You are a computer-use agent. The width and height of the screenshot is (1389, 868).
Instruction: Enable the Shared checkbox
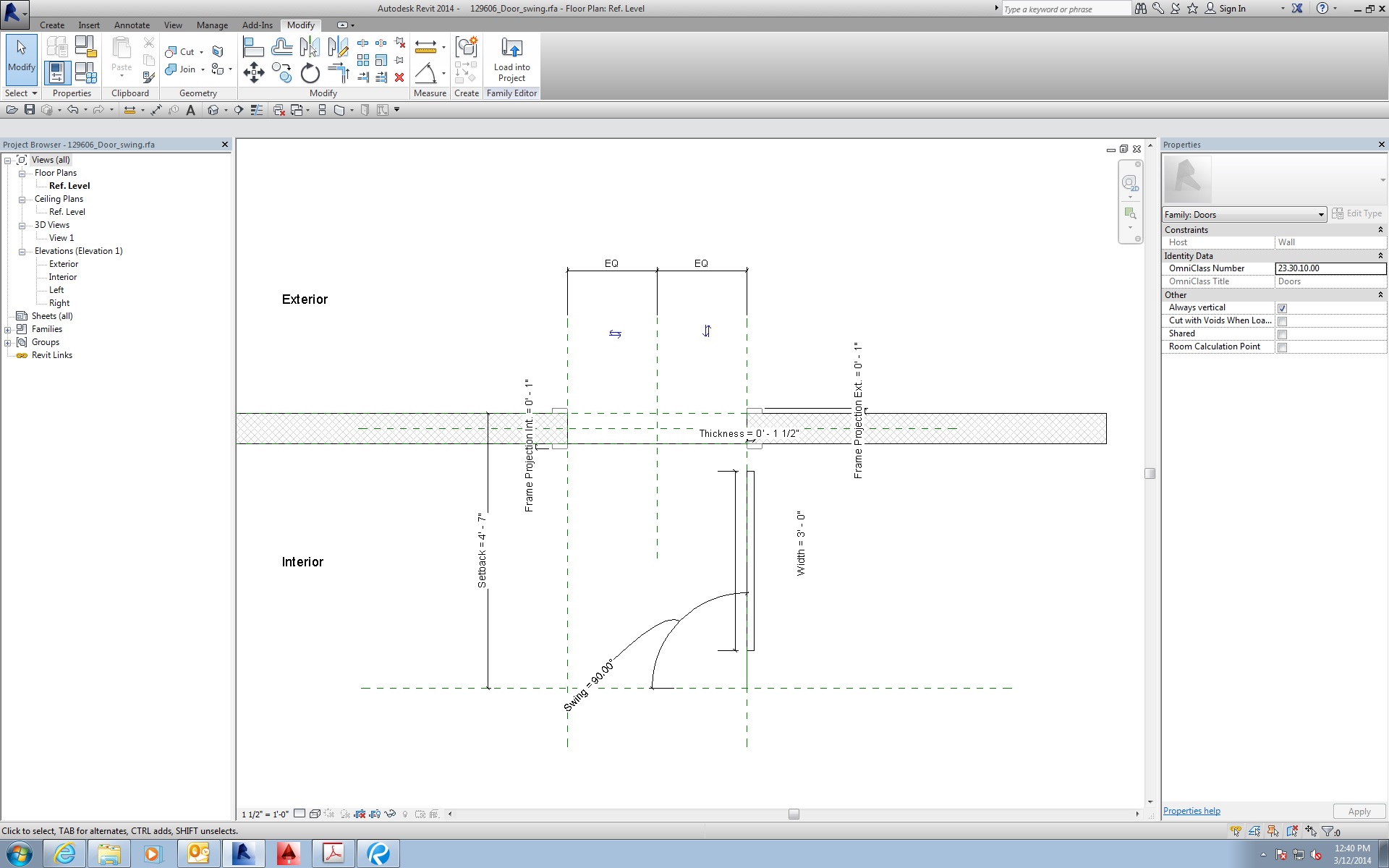1282,334
